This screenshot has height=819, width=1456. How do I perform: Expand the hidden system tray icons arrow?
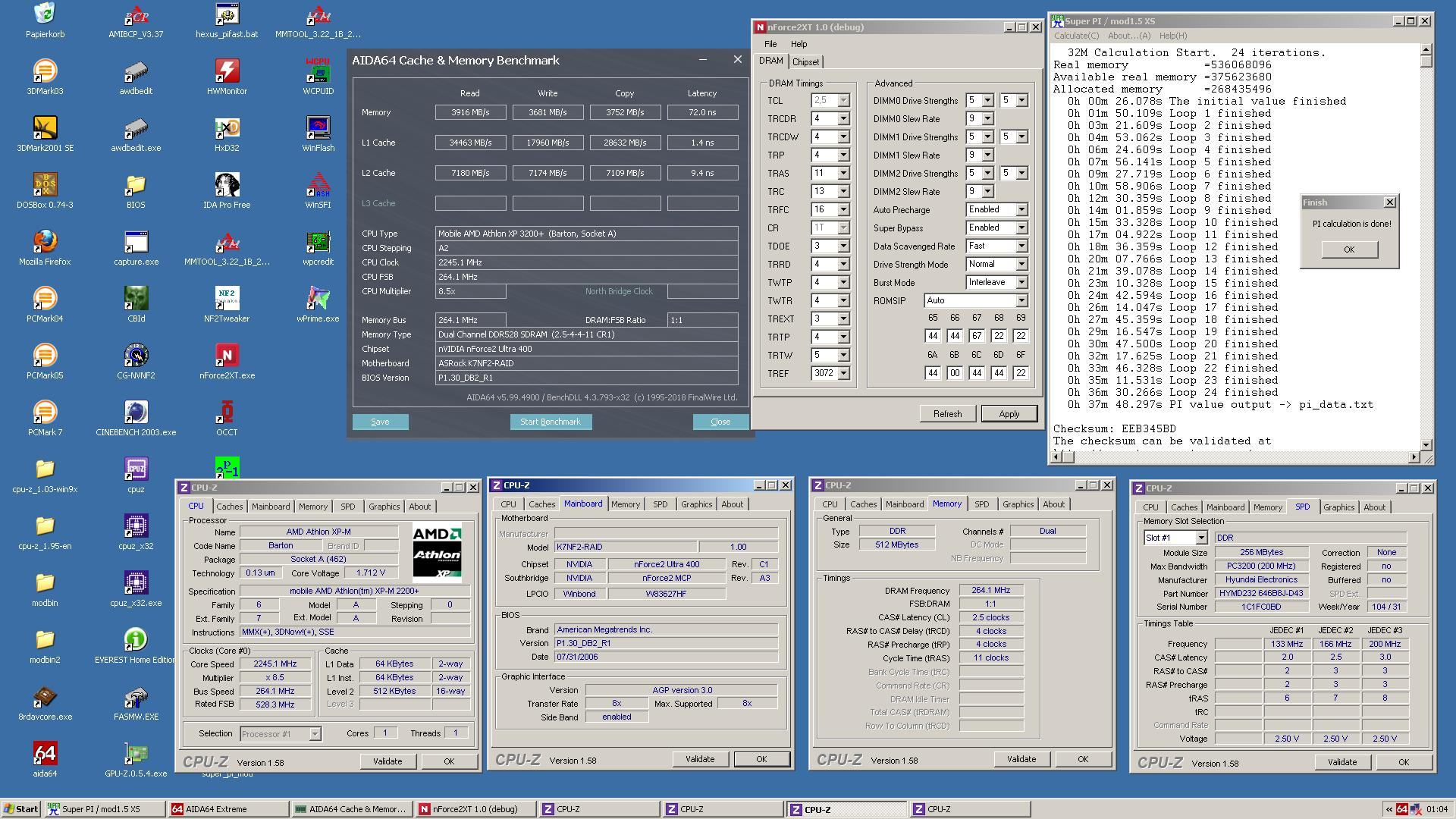1389,809
